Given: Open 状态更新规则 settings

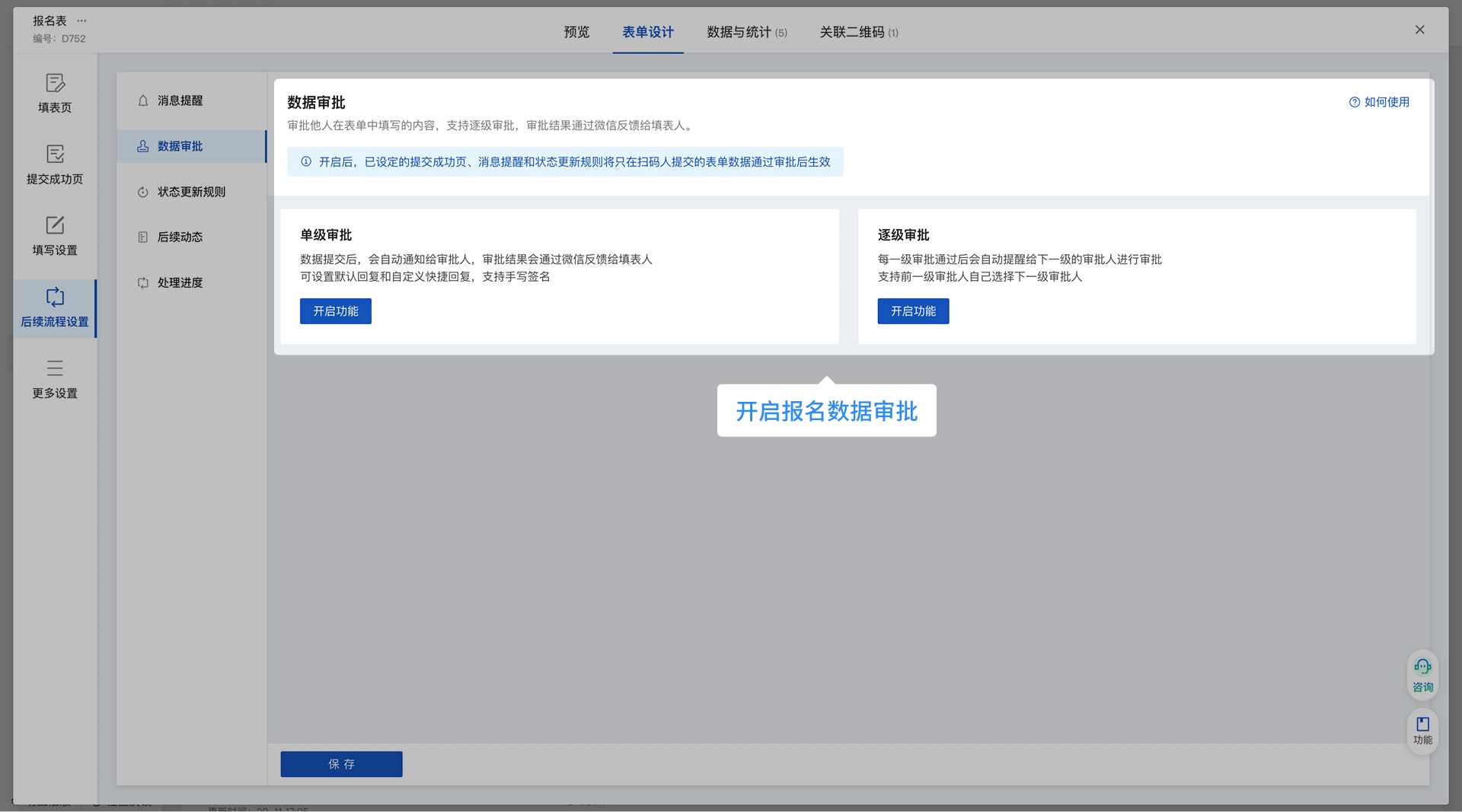Looking at the screenshot, I should click(190, 192).
